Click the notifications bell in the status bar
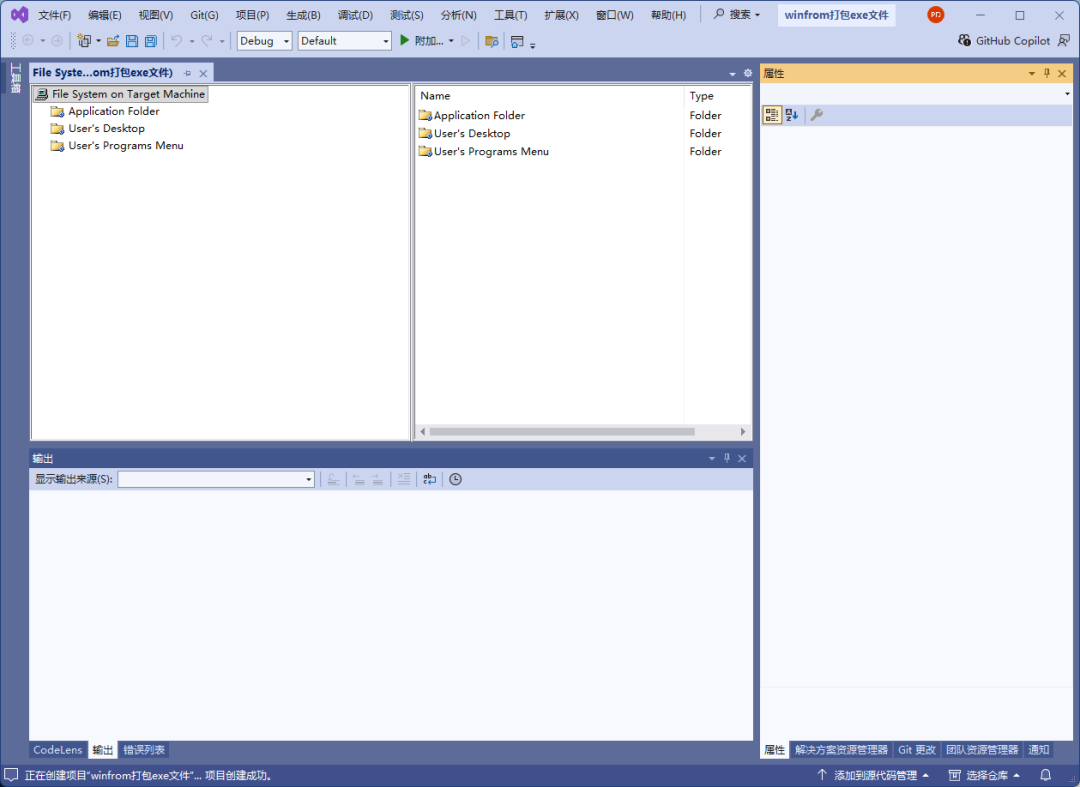The width and height of the screenshot is (1080, 787). coord(1046,775)
